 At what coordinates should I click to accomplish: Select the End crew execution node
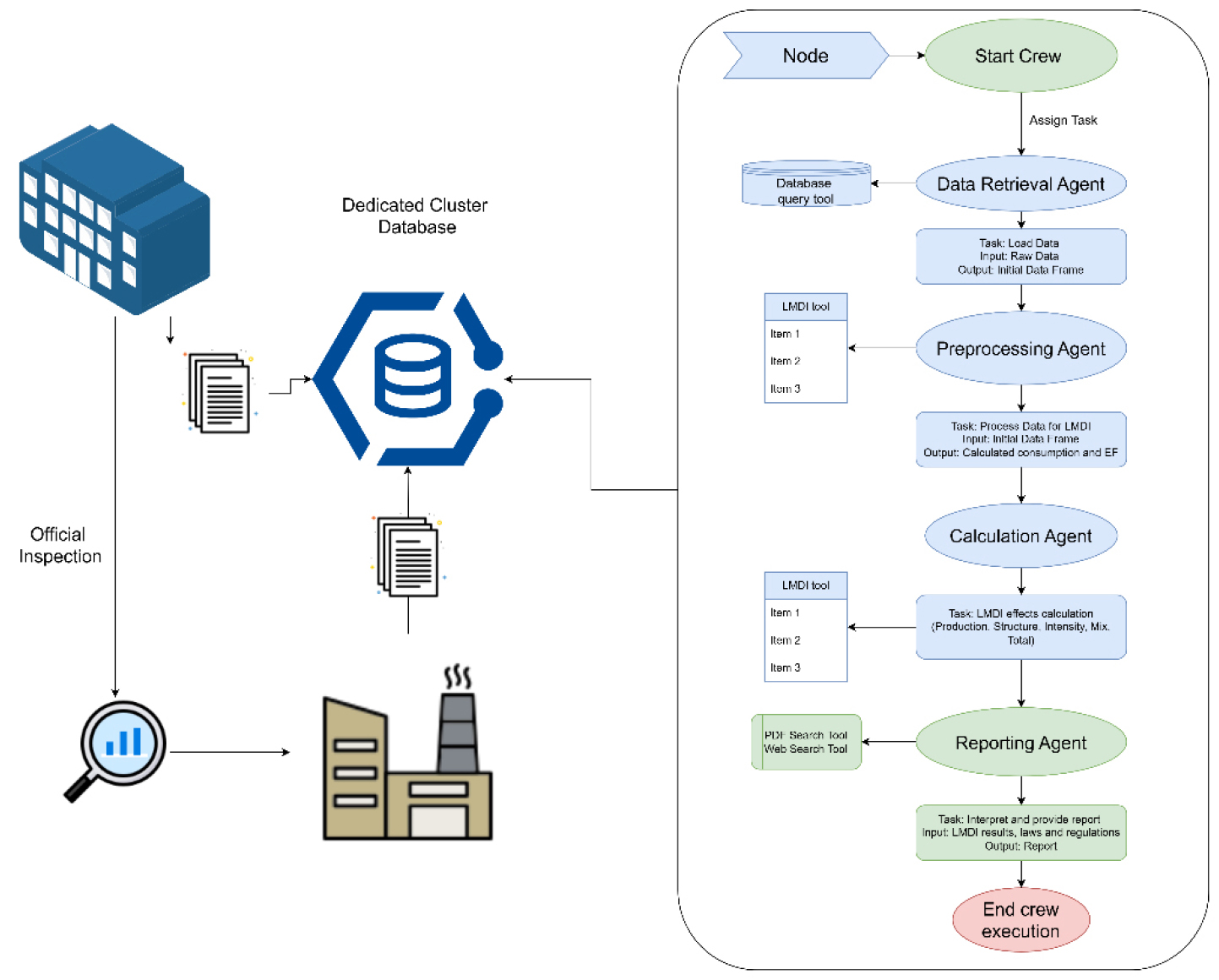(1020, 920)
